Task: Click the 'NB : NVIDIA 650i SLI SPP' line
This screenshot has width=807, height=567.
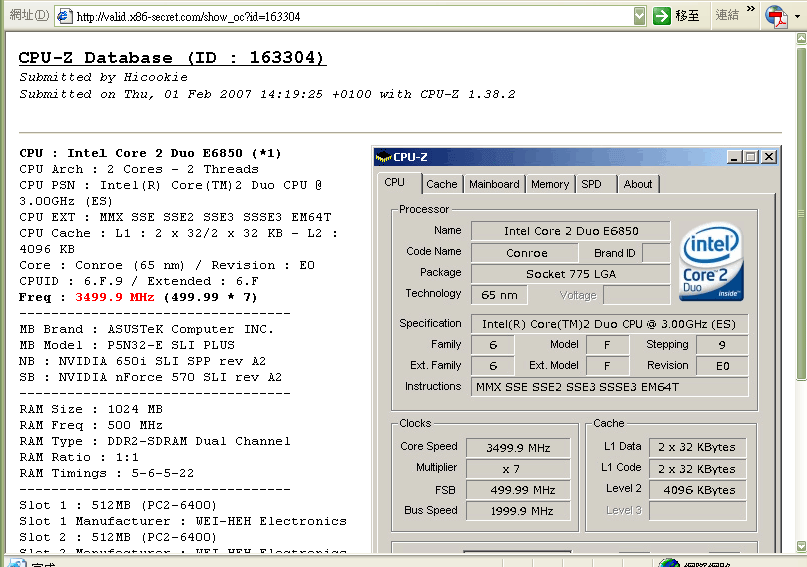Action: point(143,361)
